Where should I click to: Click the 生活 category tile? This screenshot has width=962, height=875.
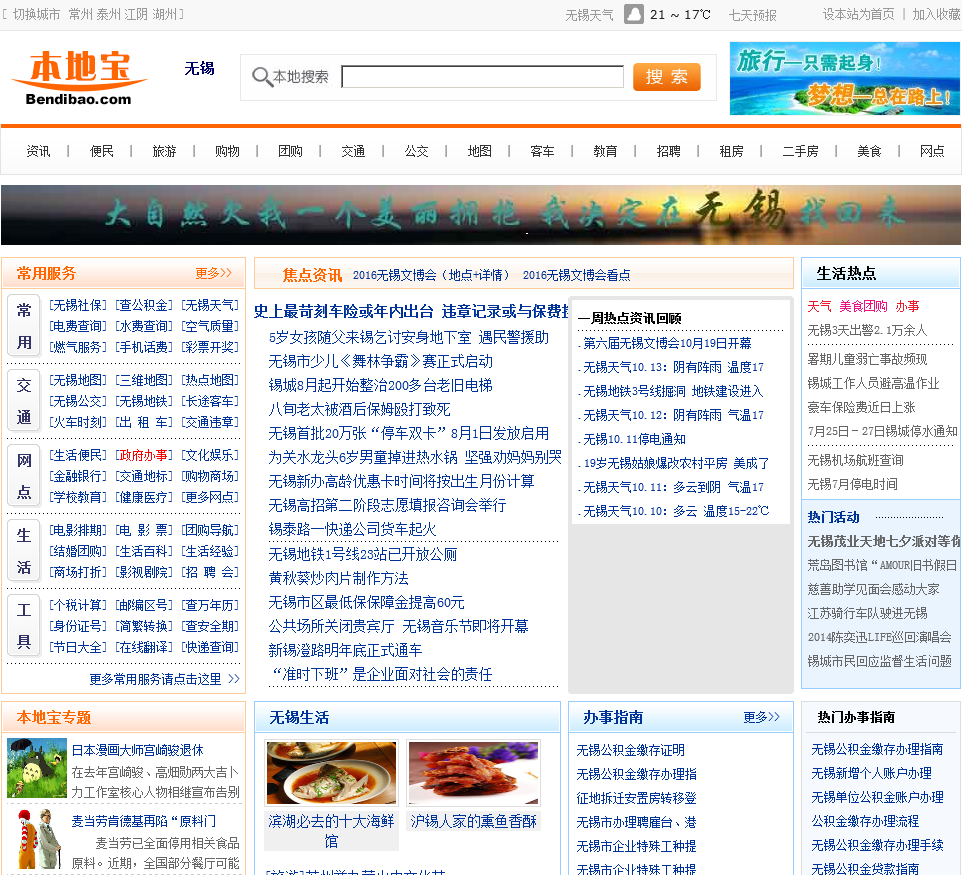[x=24, y=550]
